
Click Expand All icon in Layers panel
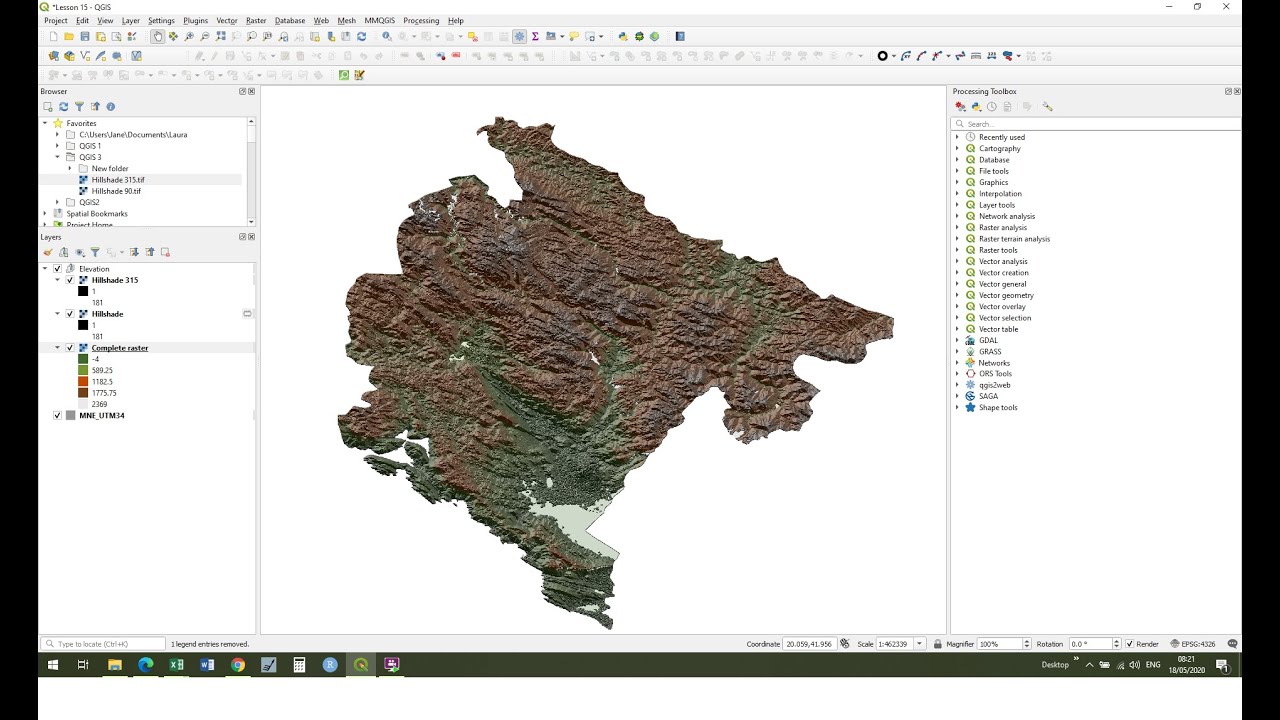pyautogui.click(x=134, y=252)
